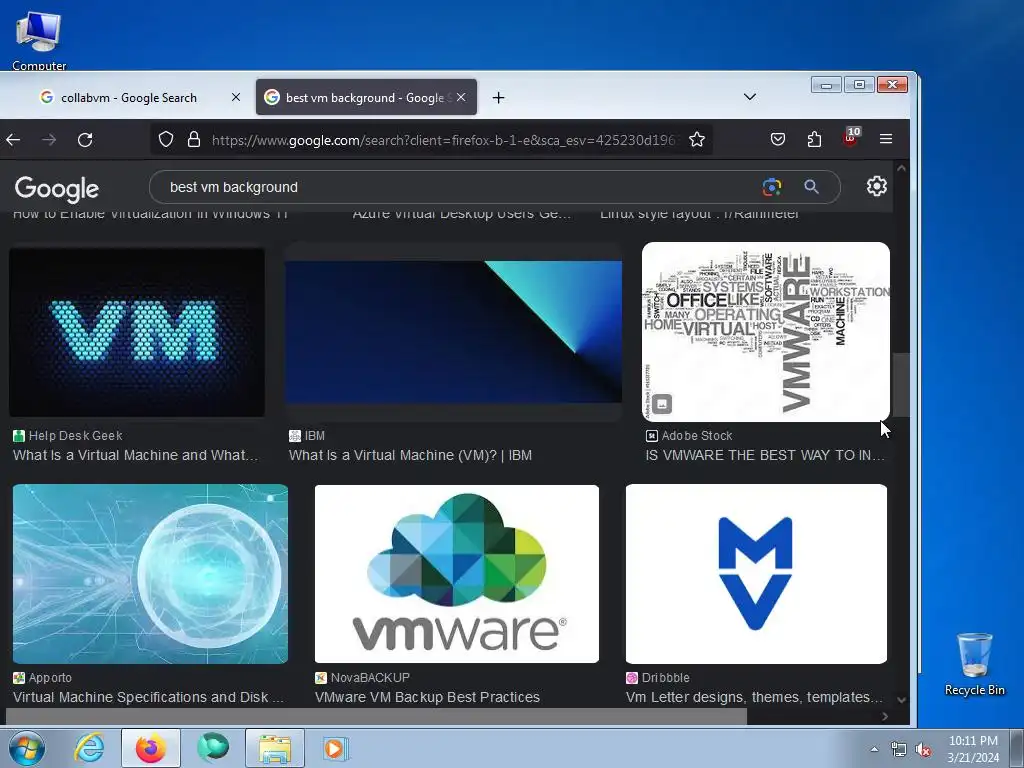Open link What Is a Virtual Machine (VM)? | IBM
The height and width of the screenshot is (768, 1024).
coord(410,455)
